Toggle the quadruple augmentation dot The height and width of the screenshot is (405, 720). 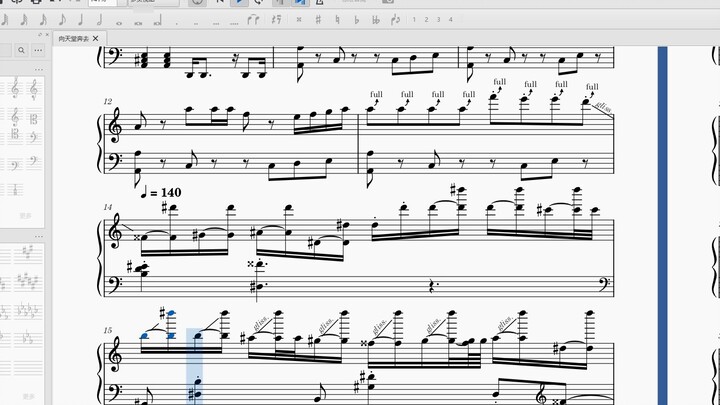pos(234,22)
